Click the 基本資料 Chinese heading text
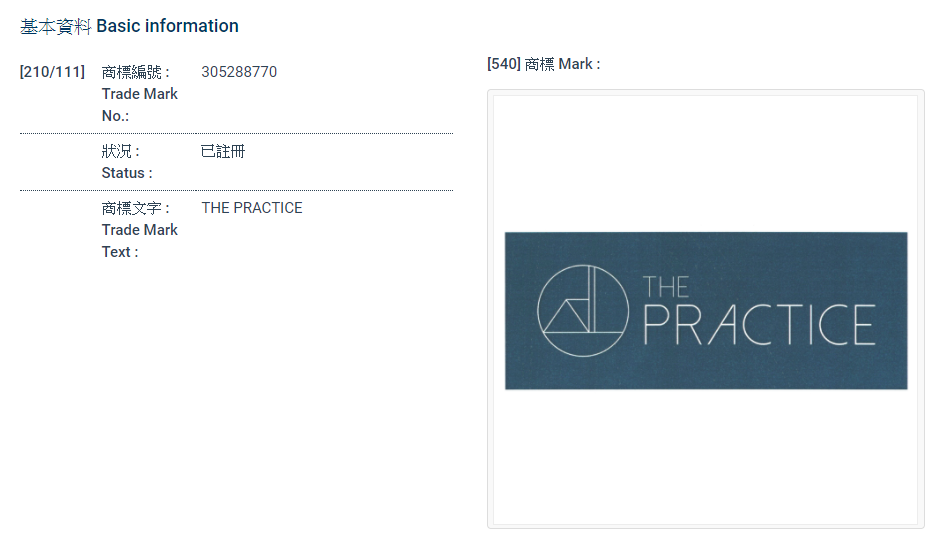 click(56, 26)
